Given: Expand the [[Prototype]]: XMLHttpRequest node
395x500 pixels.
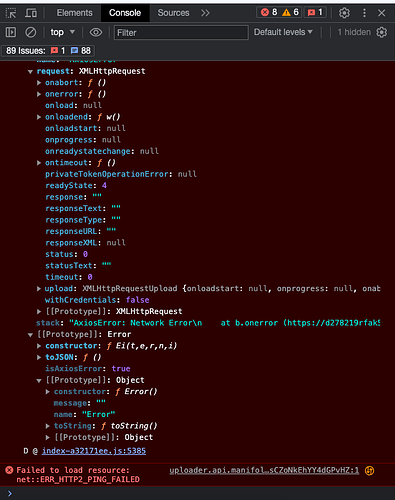Looking at the screenshot, I should [x=39, y=311].
